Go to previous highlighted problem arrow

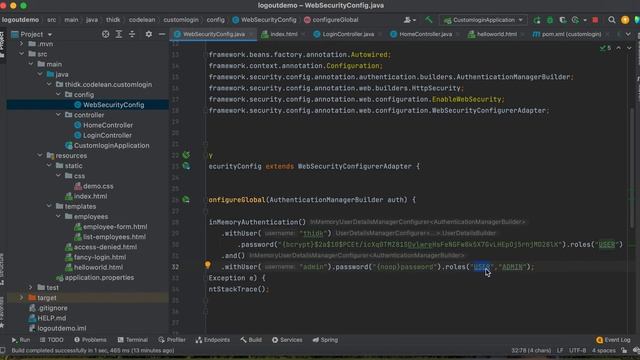619,48
